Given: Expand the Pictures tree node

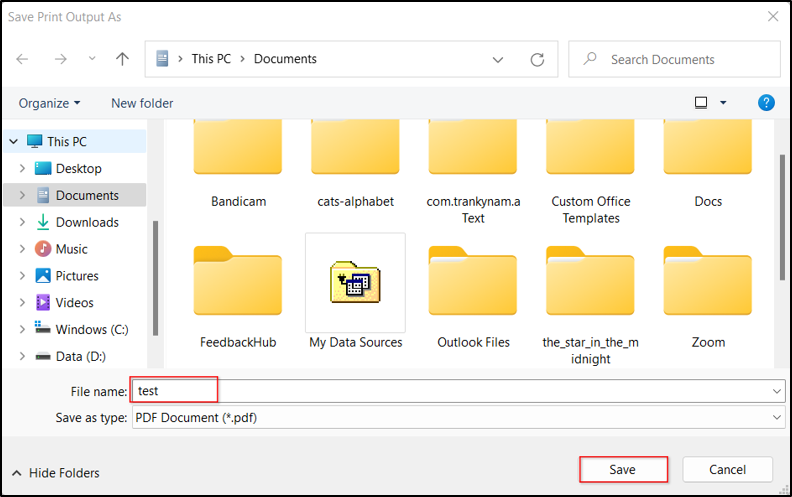Looking at the screenshot, I should click(x=22, y=275).
